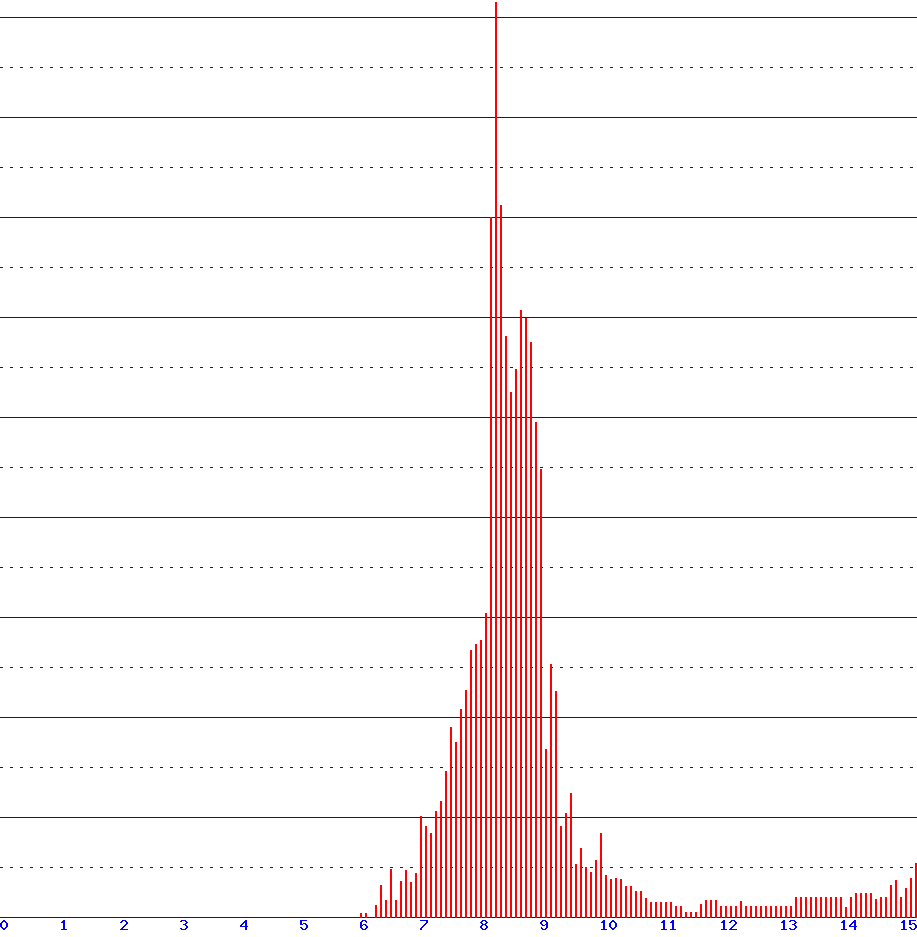917x937 pixels.
Task: Click x-axis label 8
Action: [484, 926]
